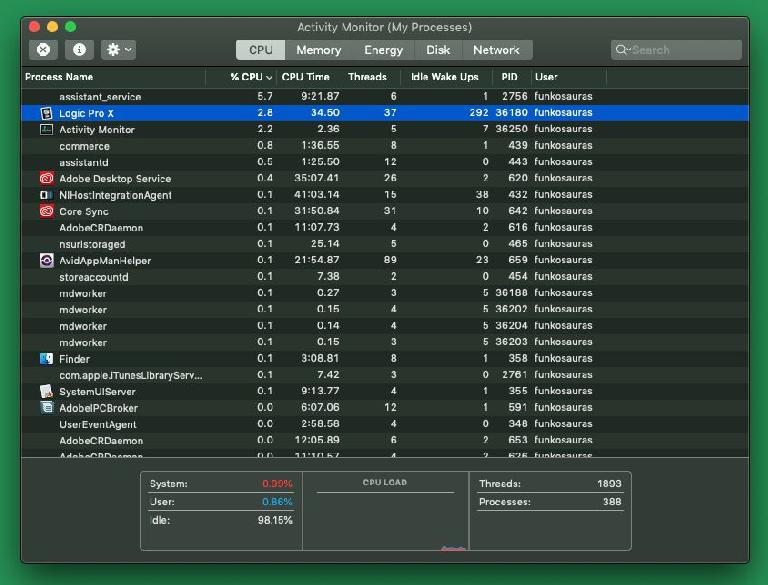Viewport: 768px width, 585px height.
Task: Click the AdobeIPCBroker icon
Action: pyautogui.click(x=47, y=408)
